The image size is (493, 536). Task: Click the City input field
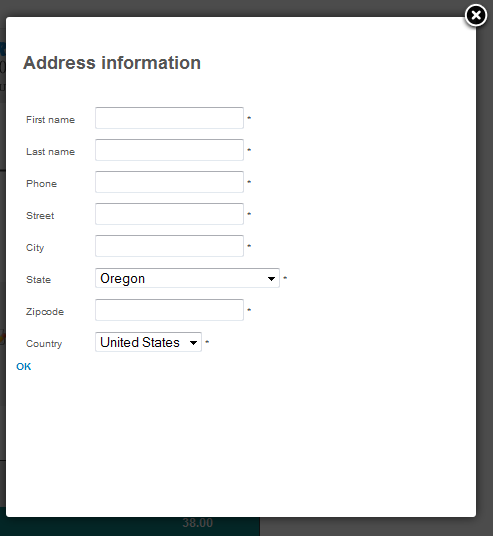pos(169,246)
